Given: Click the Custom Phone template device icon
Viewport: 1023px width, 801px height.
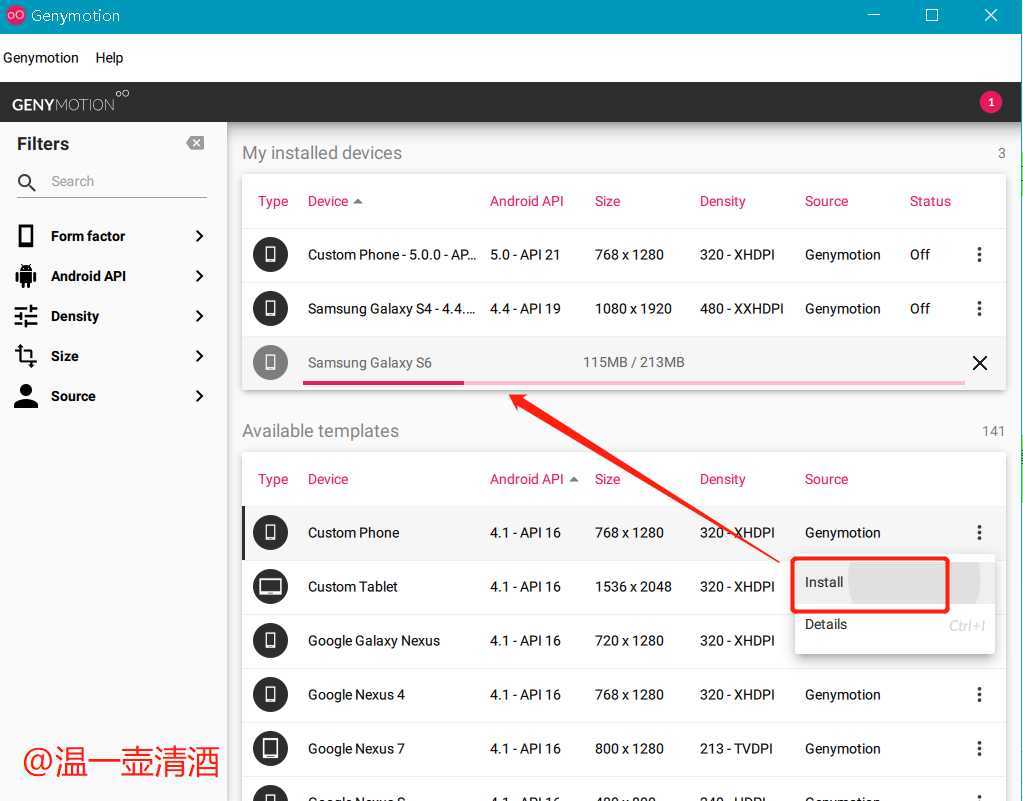Looking at the screenshot, I should click(x=270, y=532).
